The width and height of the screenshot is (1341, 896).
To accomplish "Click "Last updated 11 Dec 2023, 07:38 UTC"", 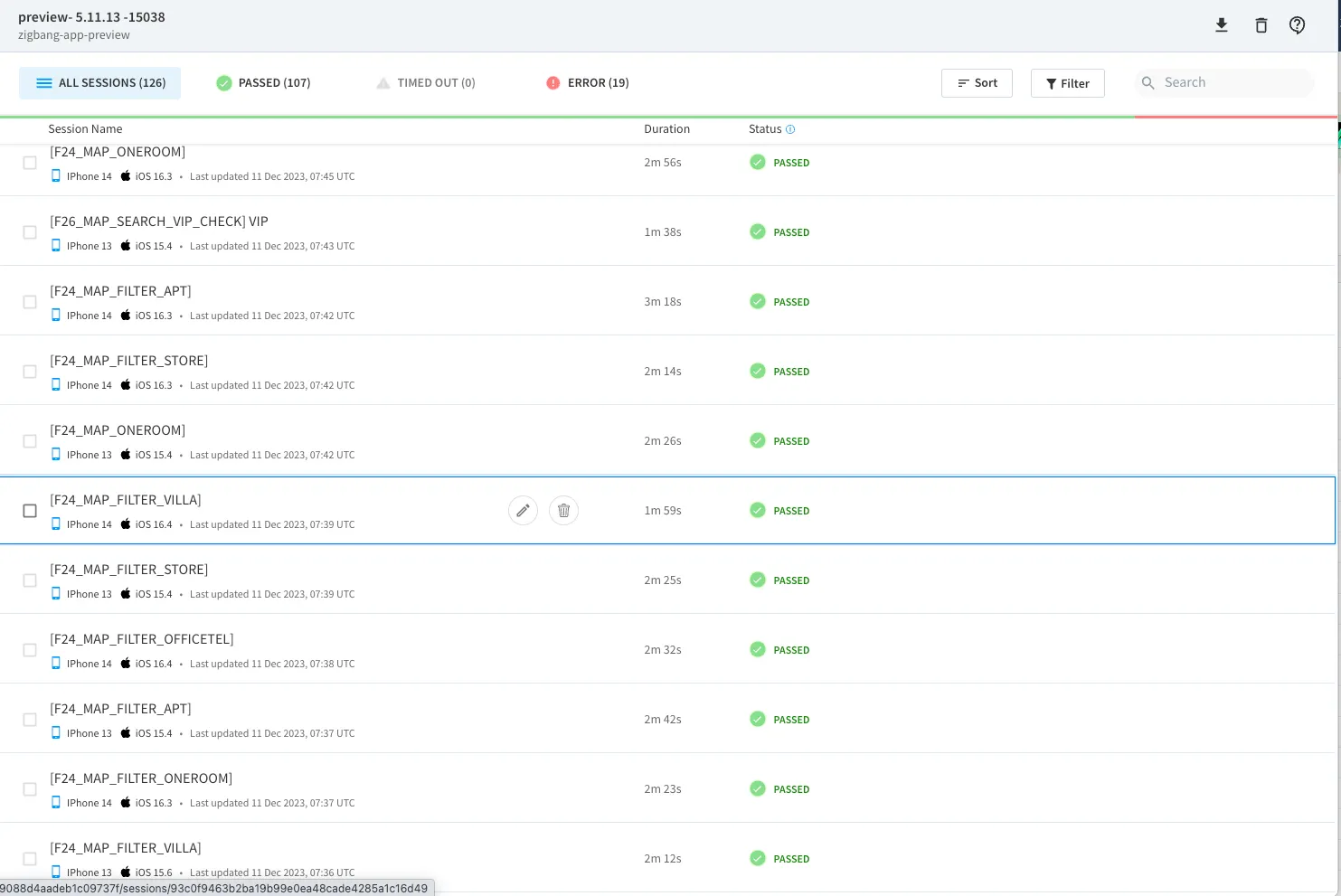I will (272, 664).
